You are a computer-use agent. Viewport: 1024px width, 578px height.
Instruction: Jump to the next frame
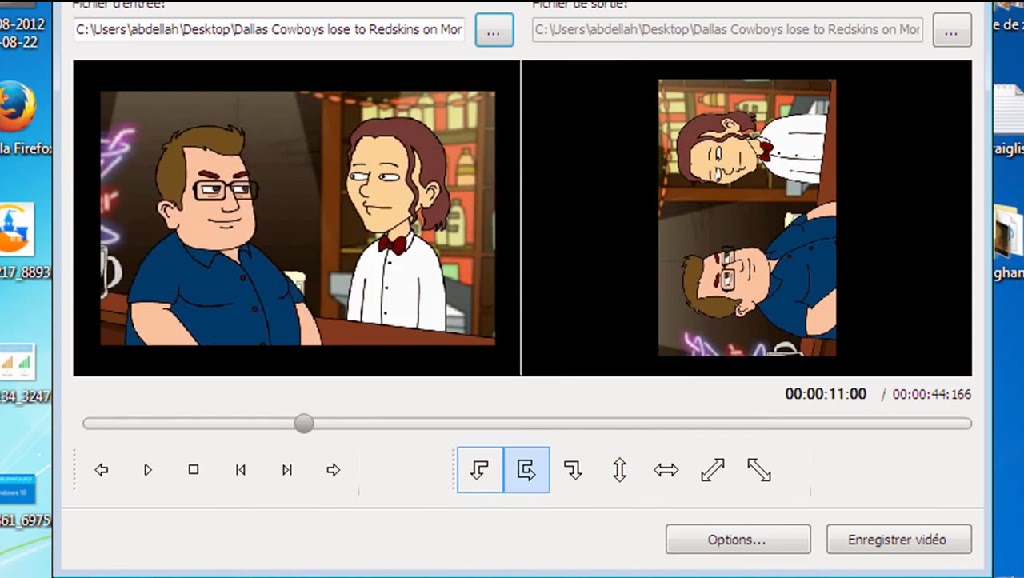tap(287, 470)
